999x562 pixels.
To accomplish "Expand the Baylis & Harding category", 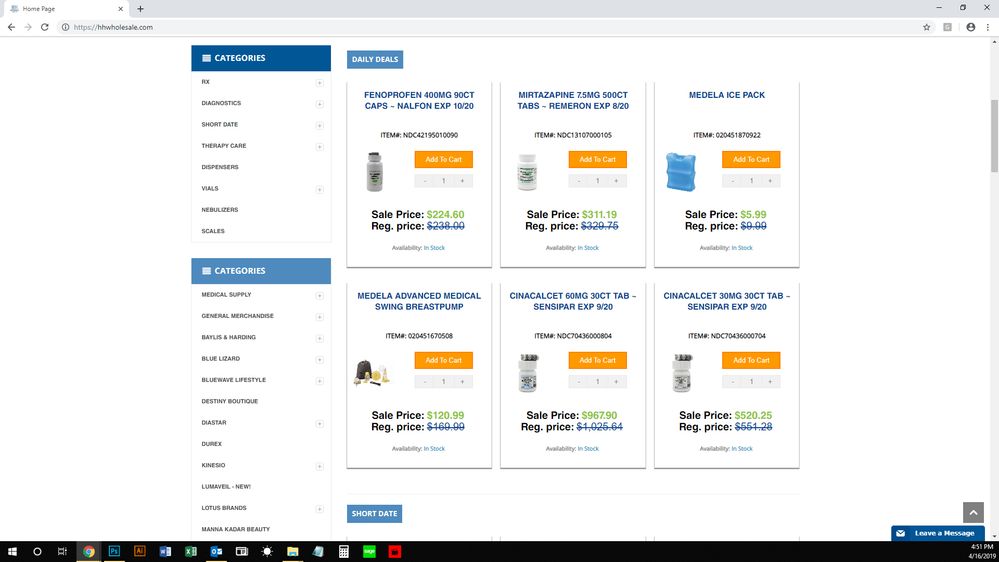I will click(319, 338).
